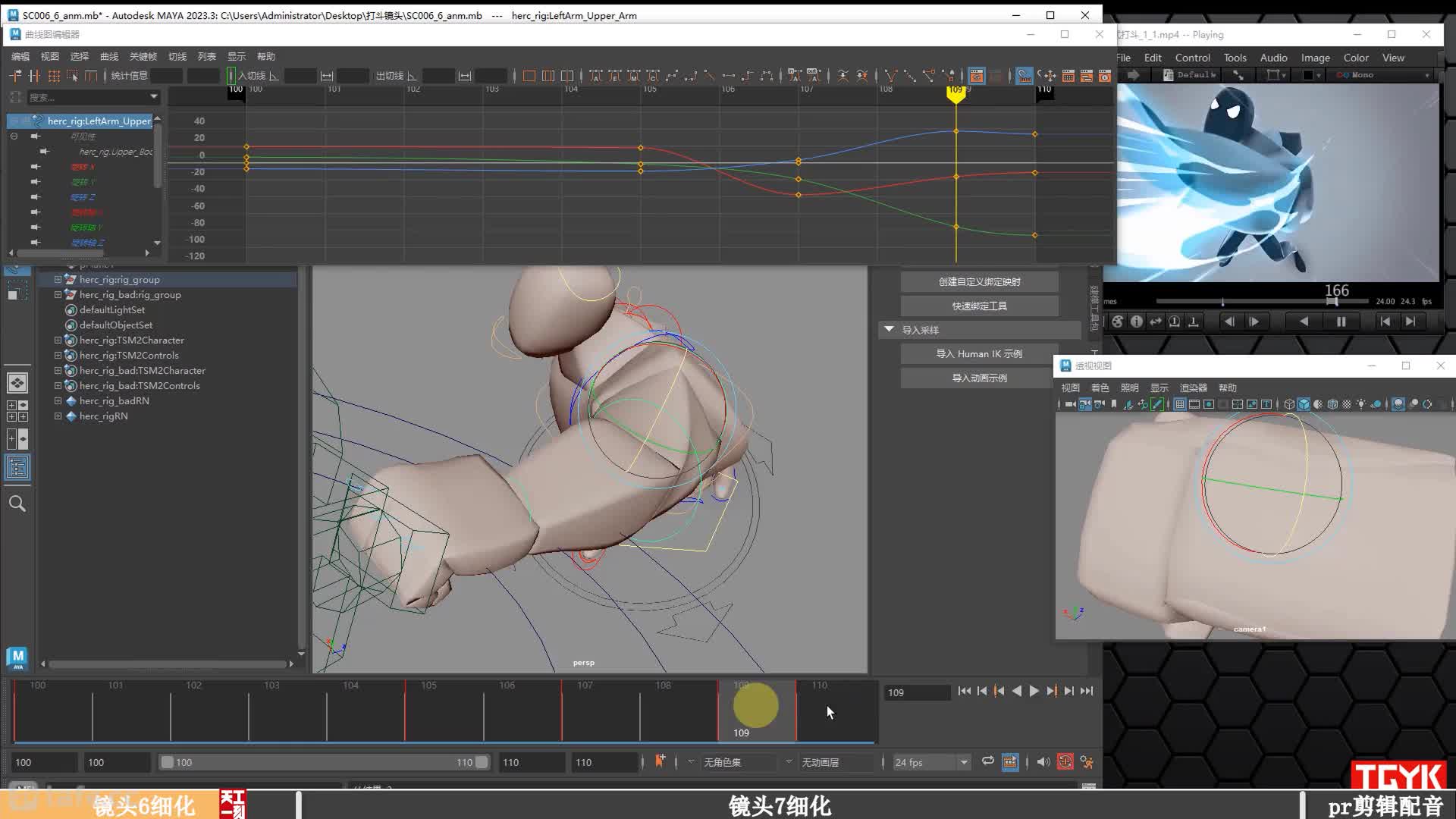Click the camera bookmark icon in perspective window
This screenshot has width=1456, height=819.
pos(1113,405)
